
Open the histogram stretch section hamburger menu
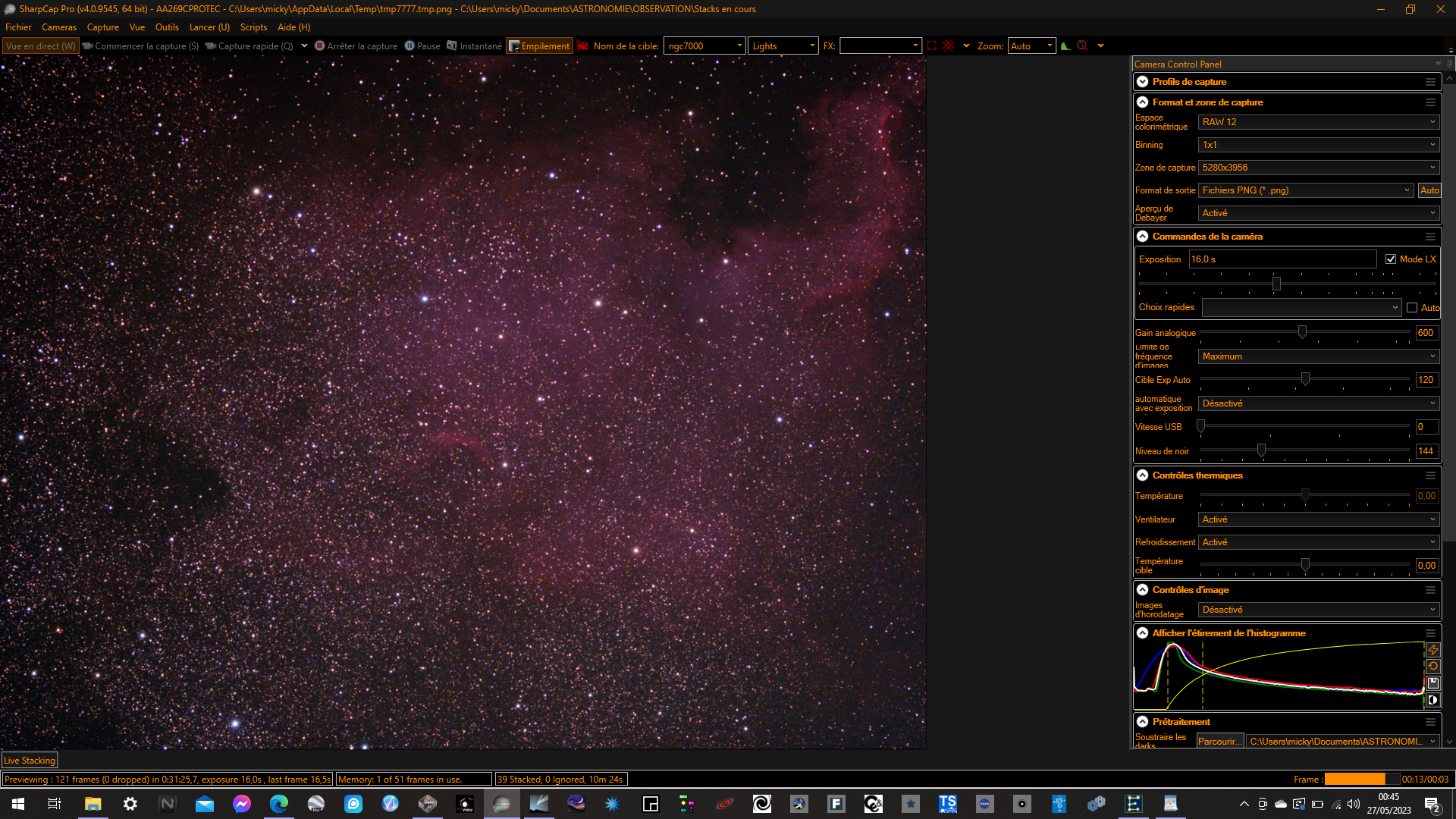pyautogui.click(x=1430, y=633)
